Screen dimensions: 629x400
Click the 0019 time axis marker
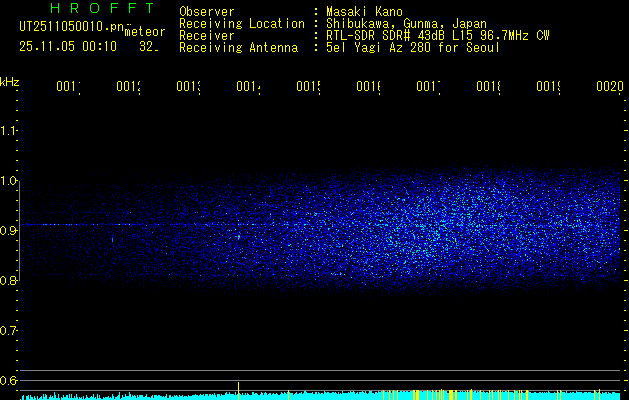click(548, 86)
